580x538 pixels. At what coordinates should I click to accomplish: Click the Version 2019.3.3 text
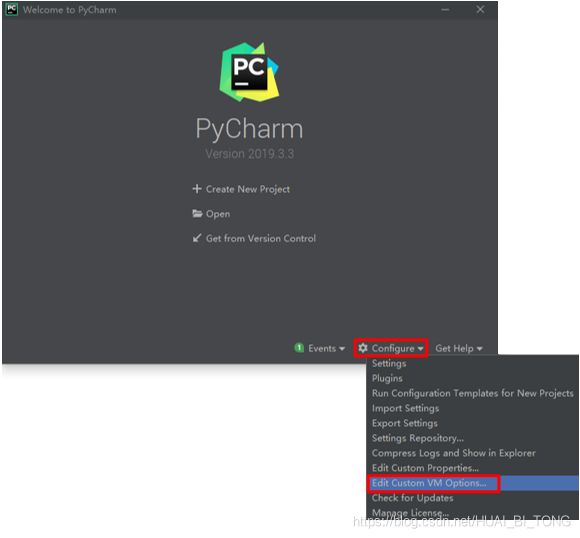[x=250, y=154]
